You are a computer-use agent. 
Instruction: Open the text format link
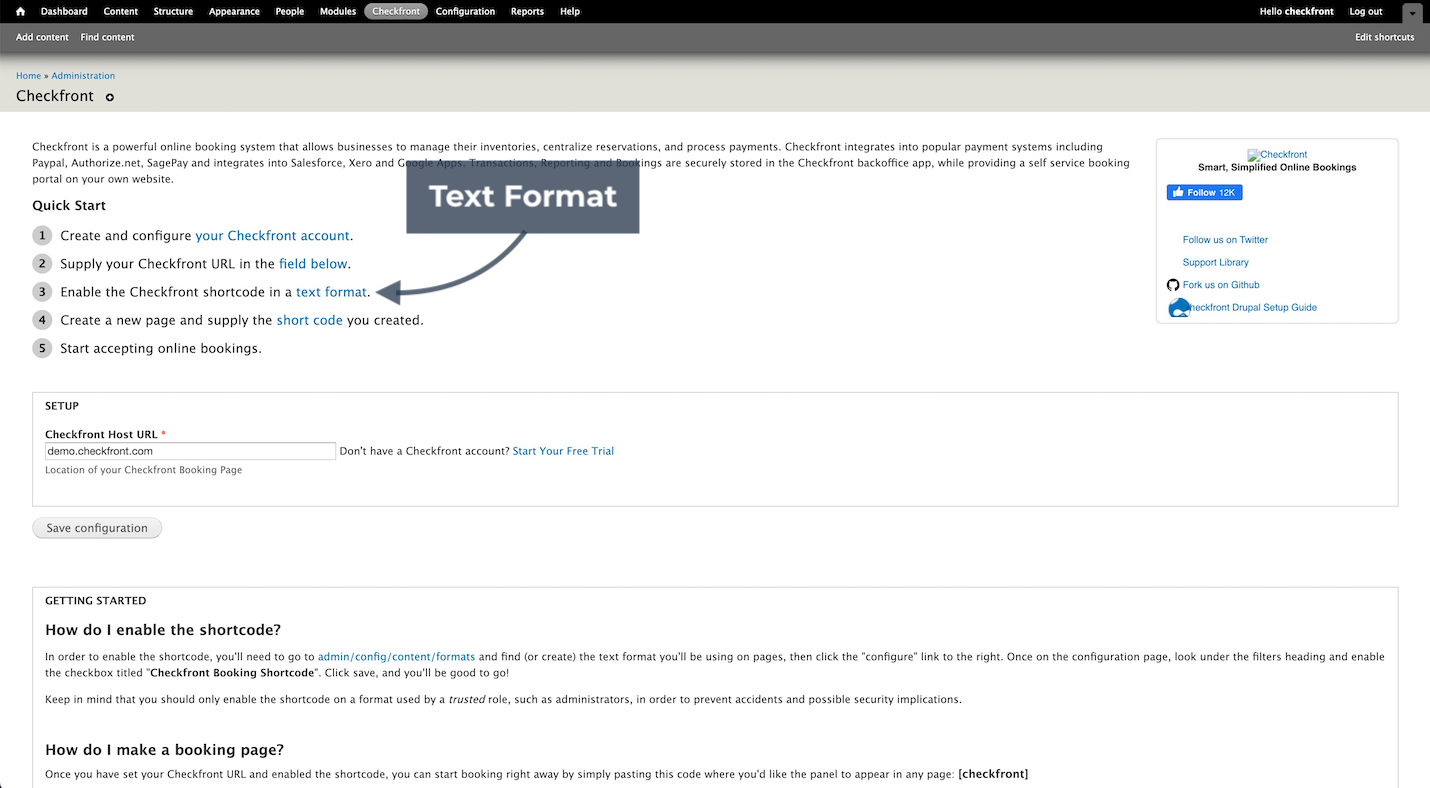[x=331, y=292]
